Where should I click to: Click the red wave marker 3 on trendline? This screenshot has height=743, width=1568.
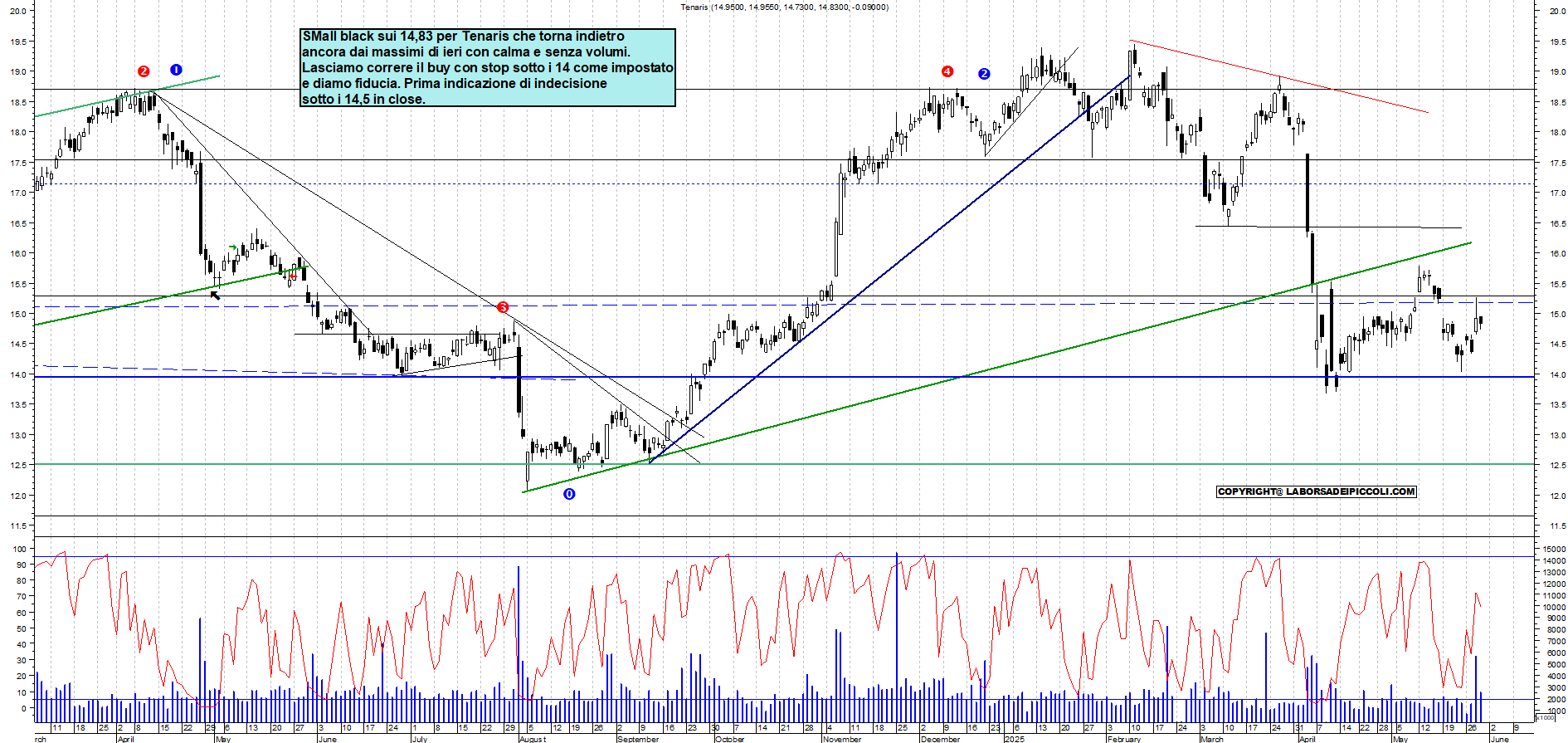click(503, 307)
